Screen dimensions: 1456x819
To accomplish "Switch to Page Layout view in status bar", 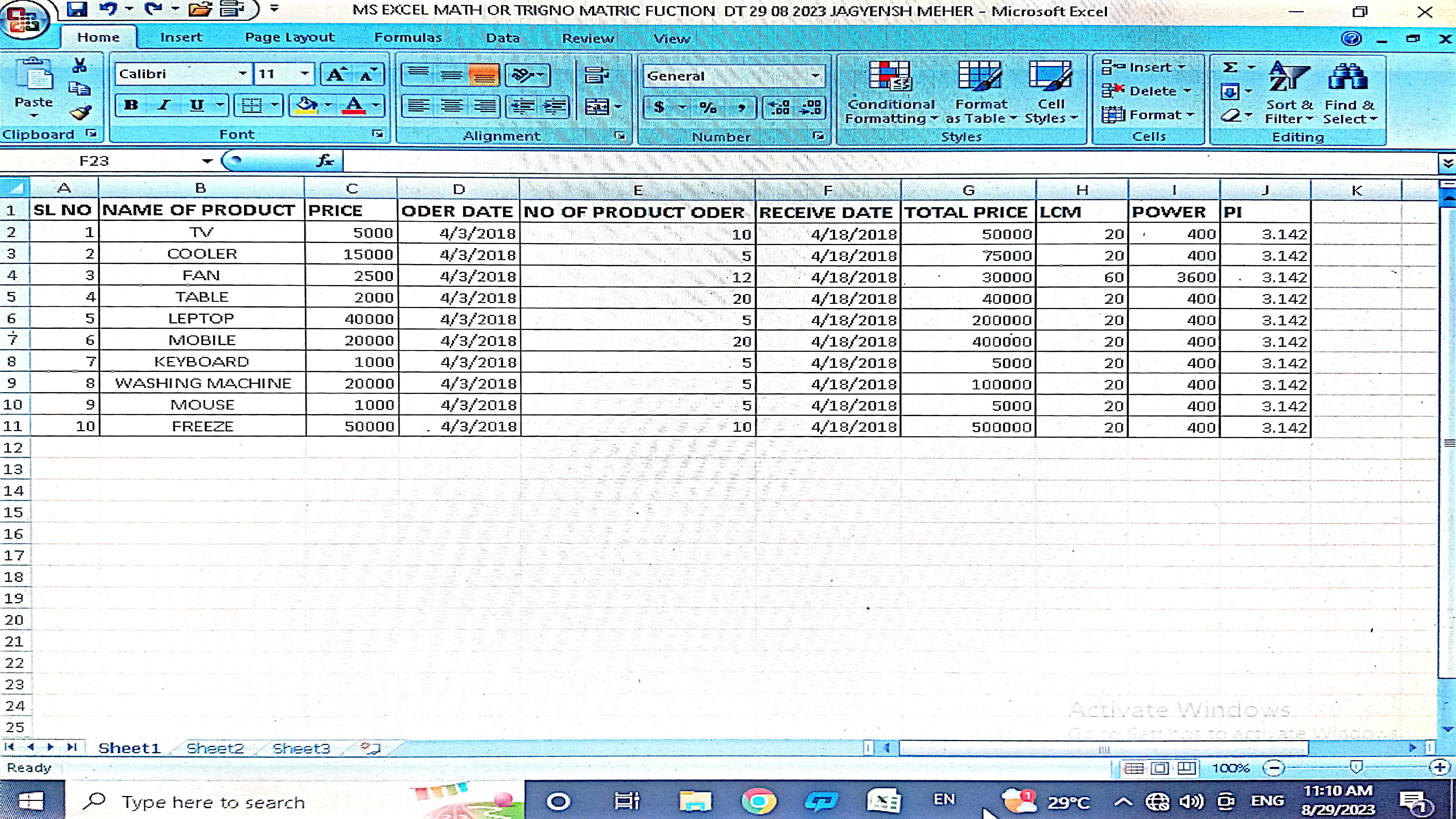I will [1160, 768].
